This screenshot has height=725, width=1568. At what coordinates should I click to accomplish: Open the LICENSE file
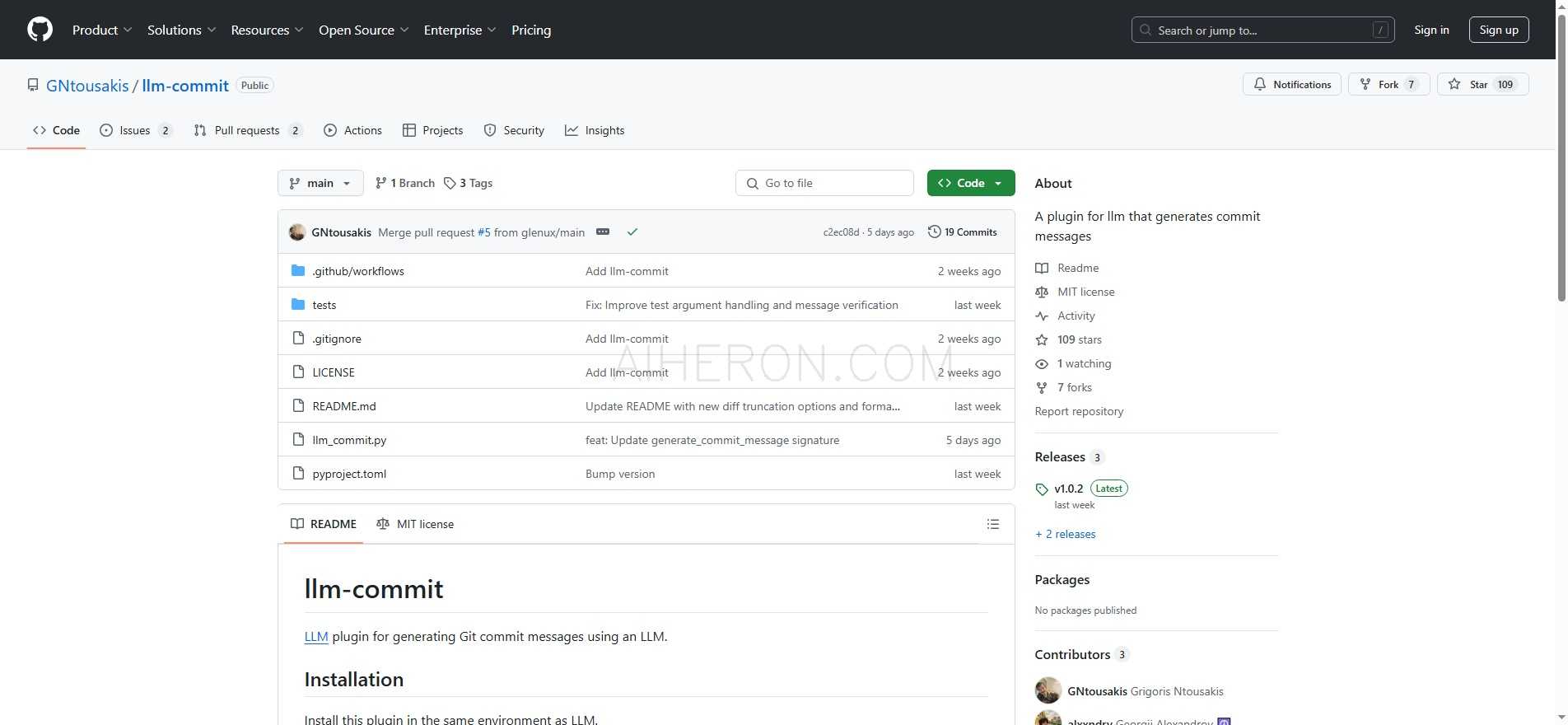tap(334, 372)
